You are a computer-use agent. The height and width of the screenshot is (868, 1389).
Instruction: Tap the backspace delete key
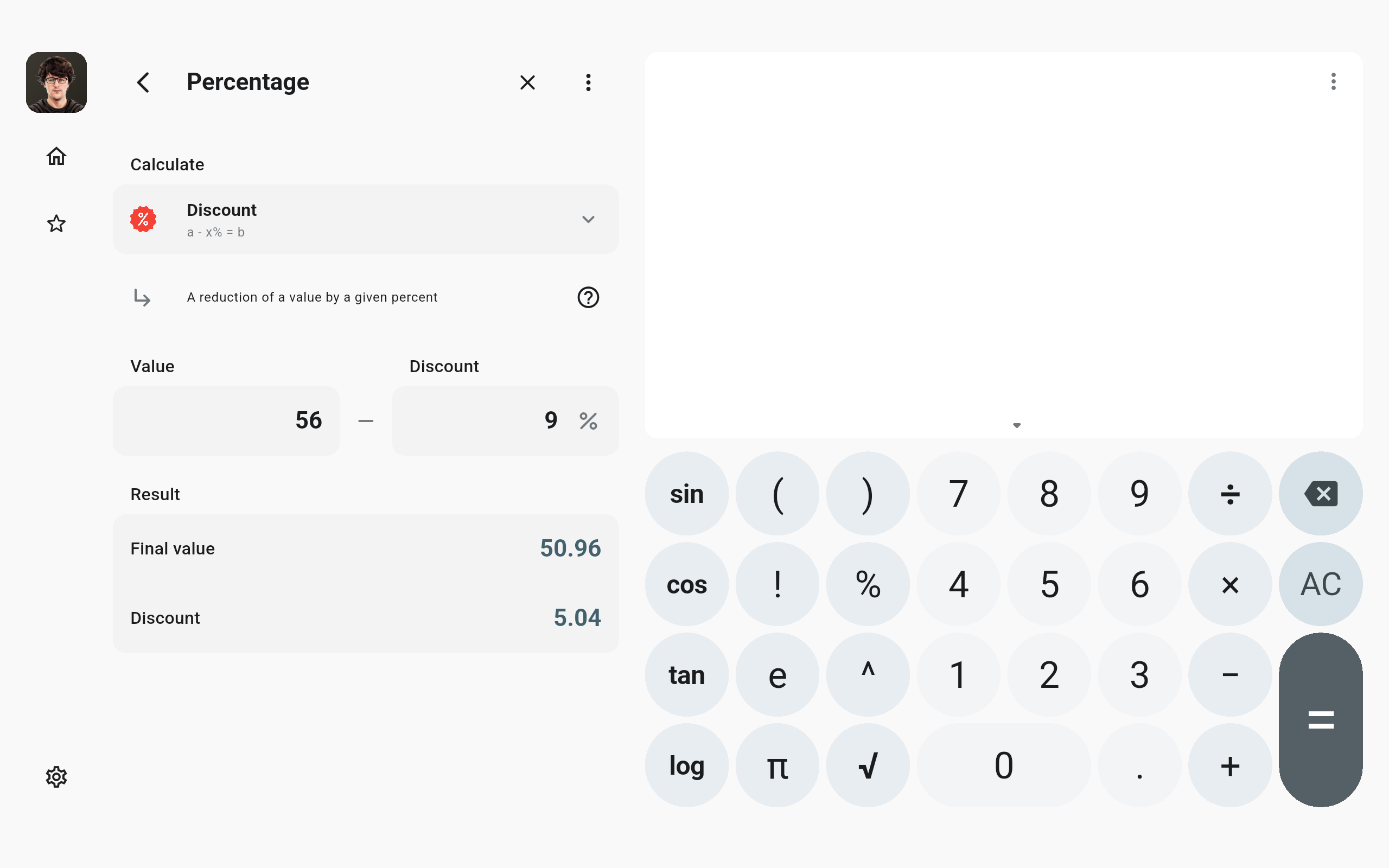click(1321, 494)
